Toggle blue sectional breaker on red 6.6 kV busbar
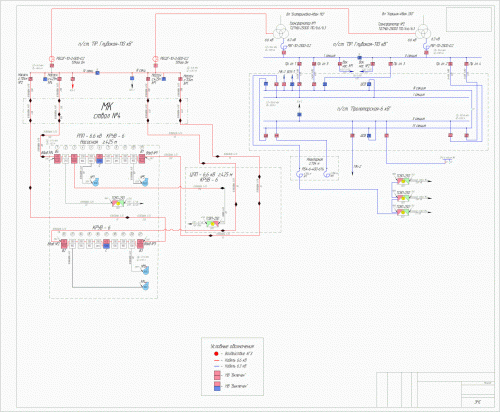This screenshot has height=412, width=500. (x=97, y=72)
